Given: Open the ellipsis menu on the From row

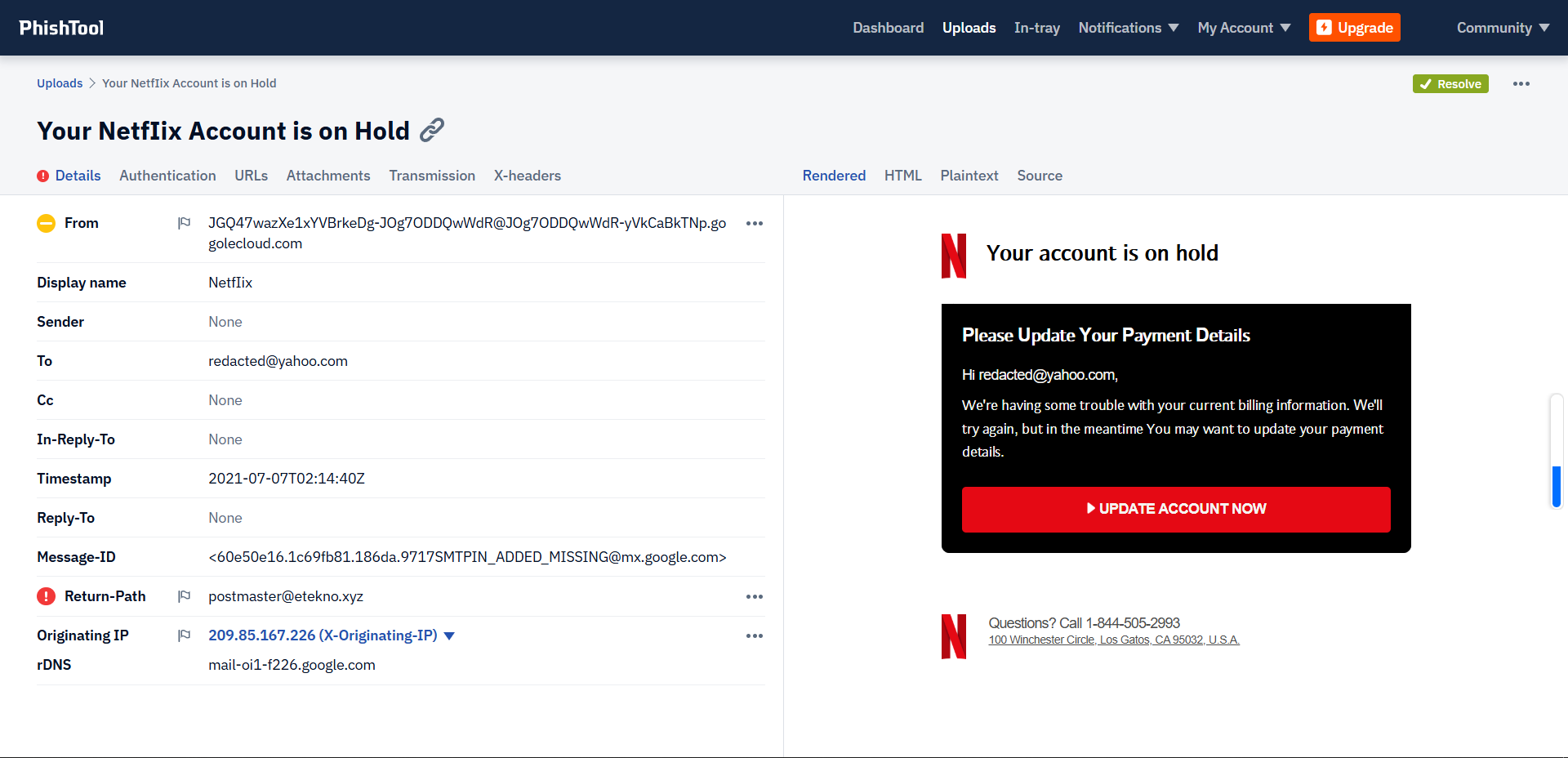Looking at the screenshot, I should (x=755, y=223).
